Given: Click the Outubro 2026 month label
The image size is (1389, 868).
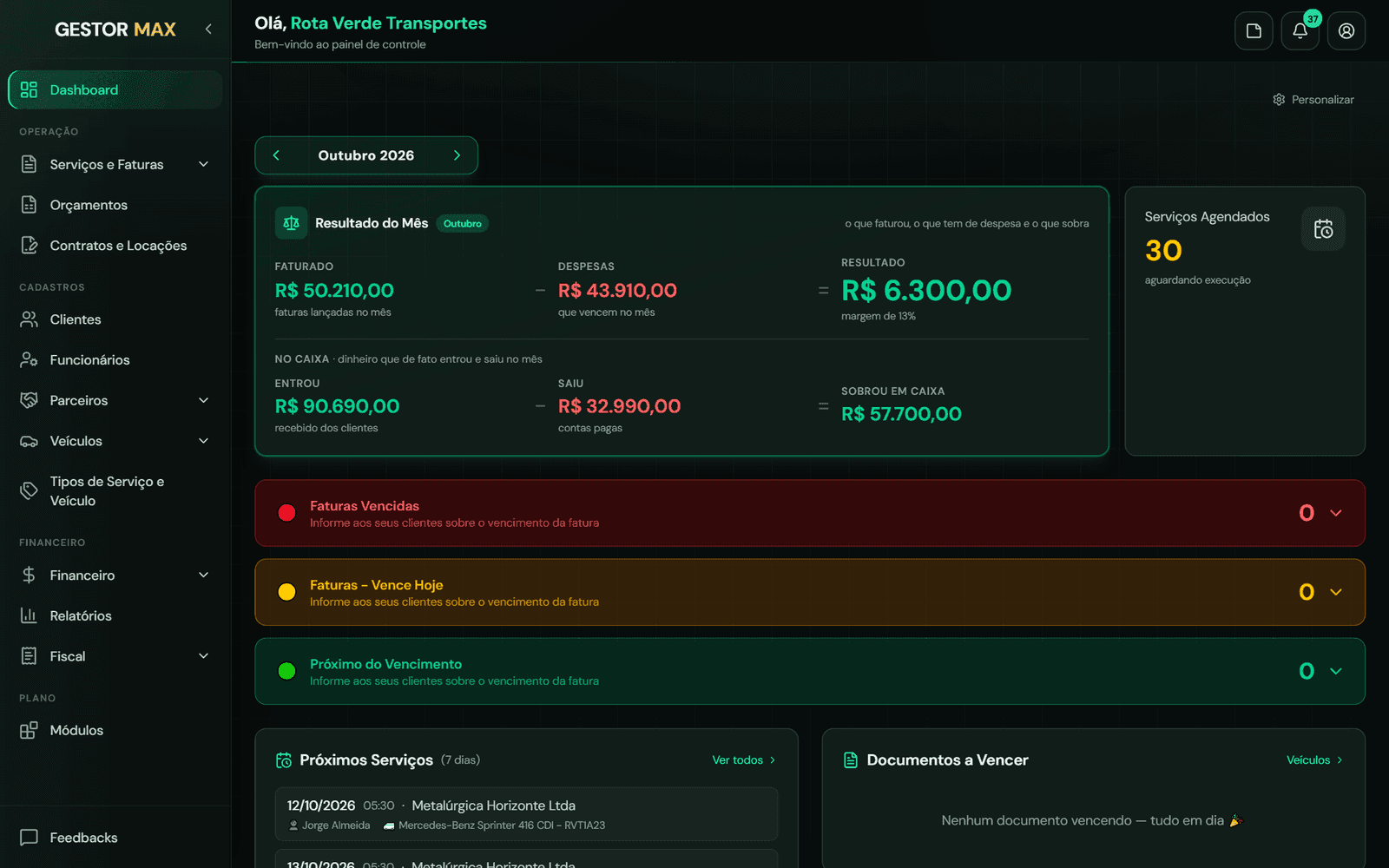Looking at the screenshot, I should (x=366, y=155).
